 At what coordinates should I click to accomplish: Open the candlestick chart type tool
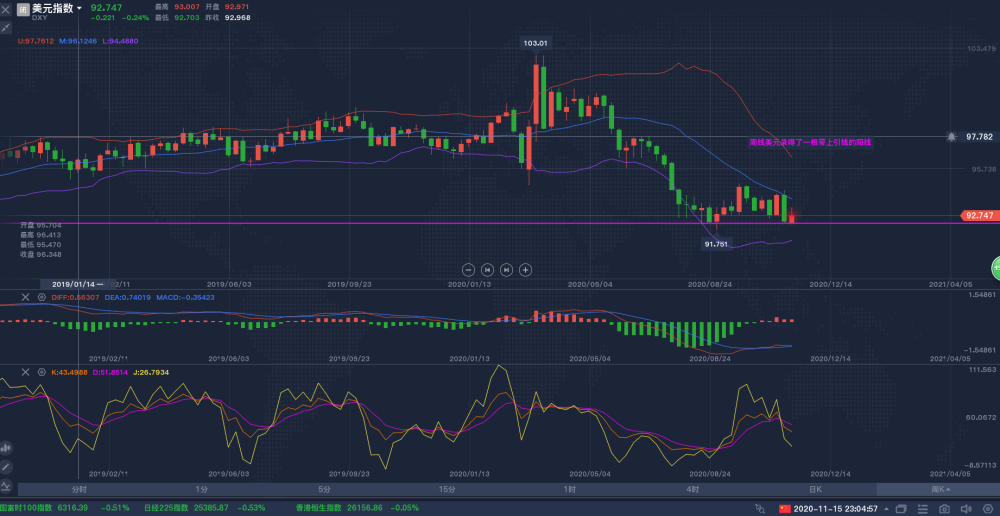[x=6, y=449]
